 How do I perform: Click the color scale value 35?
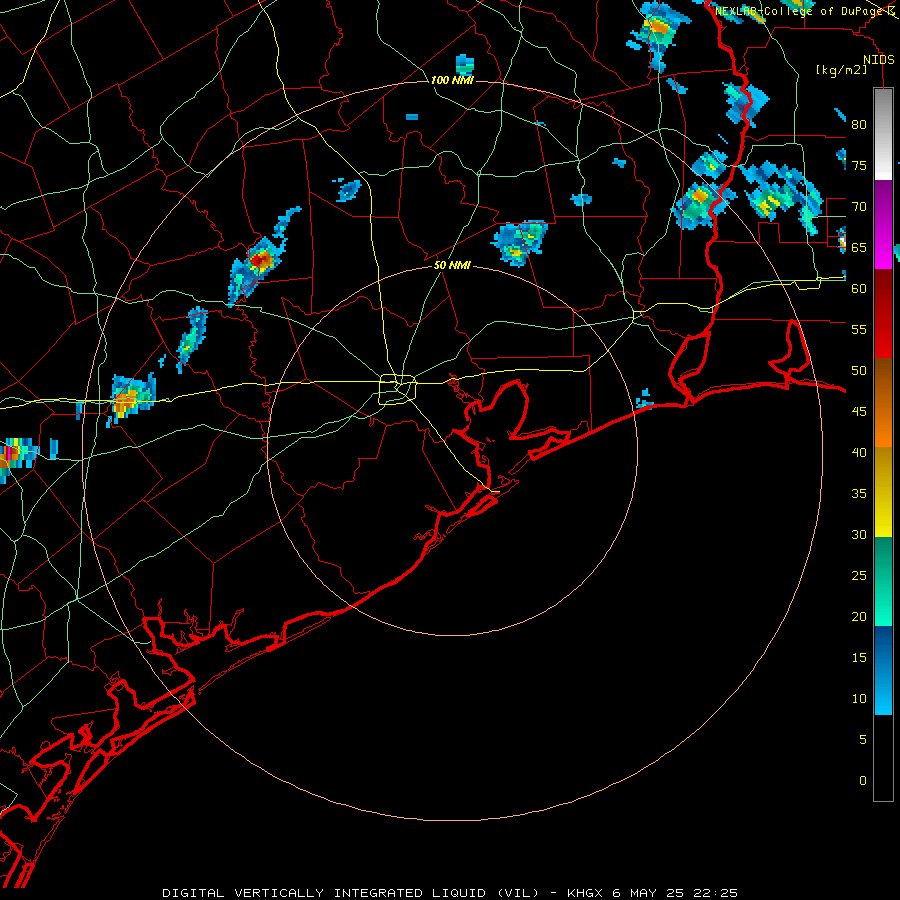859,494
